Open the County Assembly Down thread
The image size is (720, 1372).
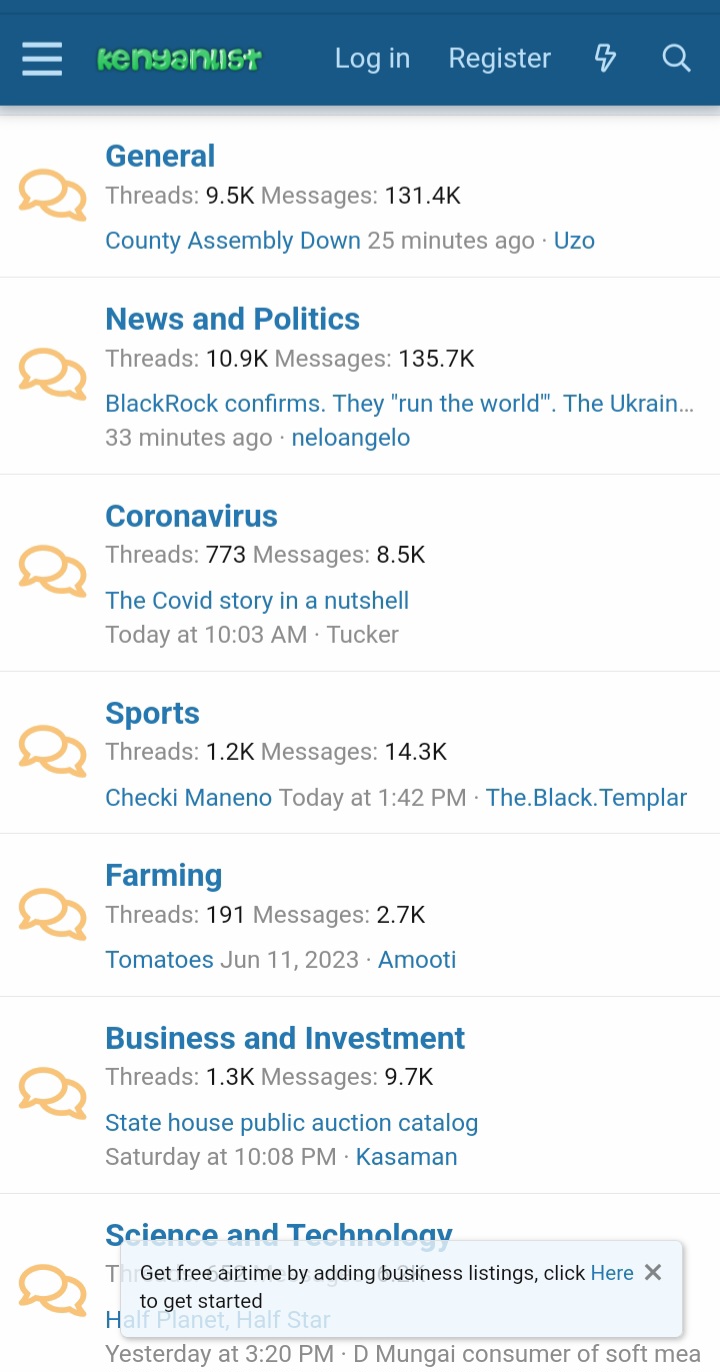233,241
